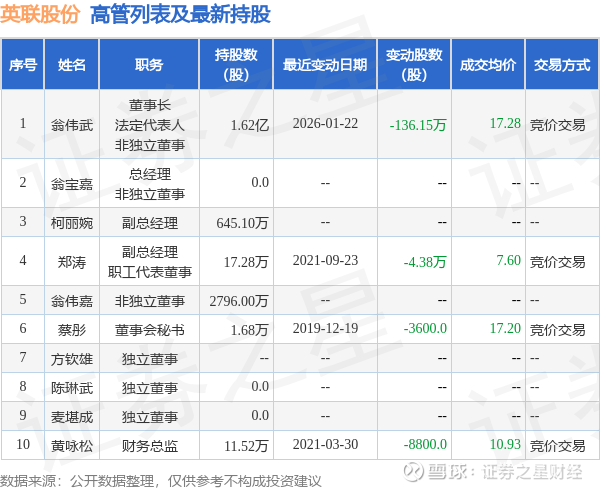The width and height of the screenshot is (600, 490).
Task: Click the data source disclaimer text
Action: coord(161,481)
